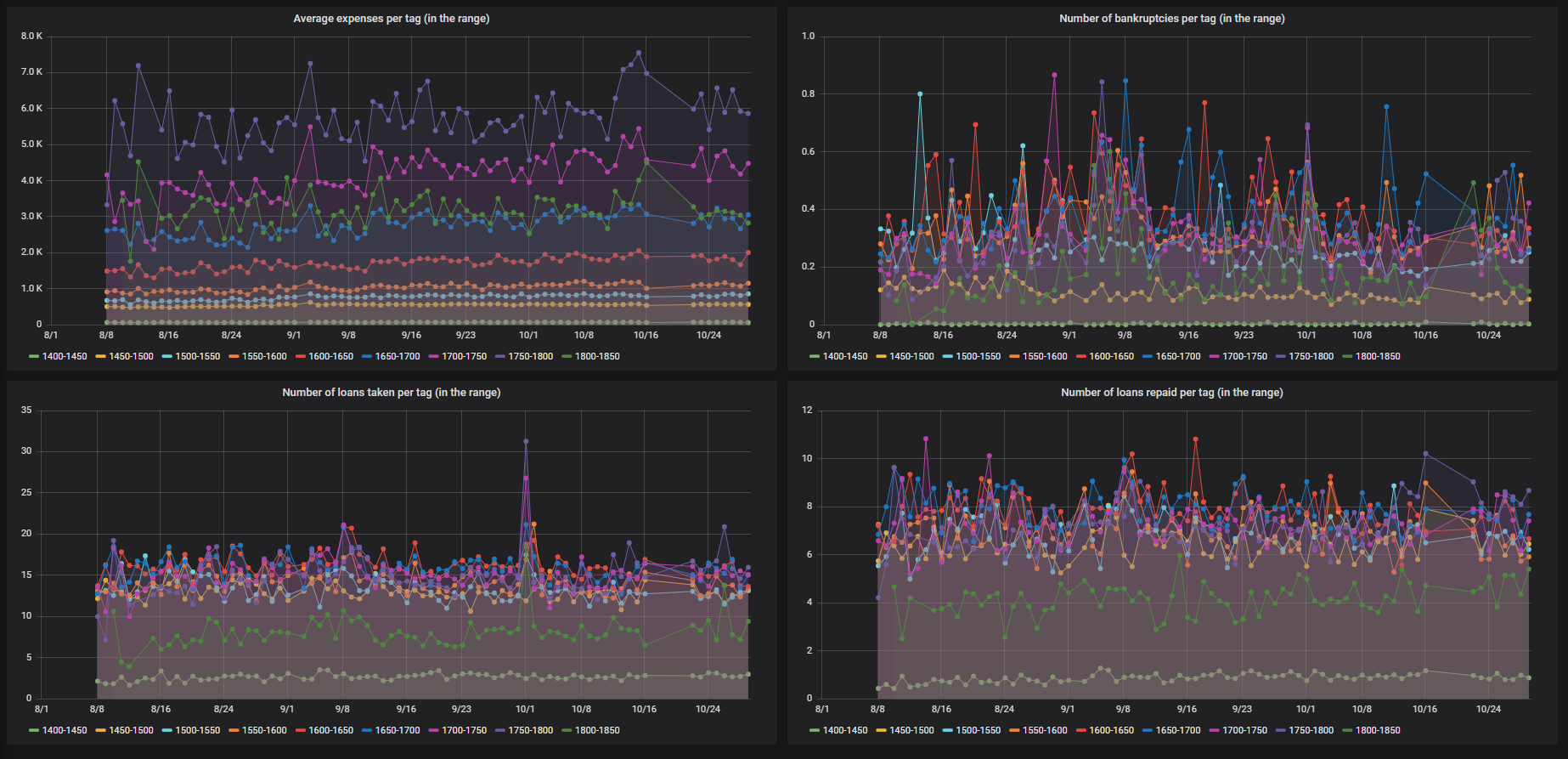
Task: Toggle 1600-1650 series in loans repaid legend
Action: (1104, 730)
